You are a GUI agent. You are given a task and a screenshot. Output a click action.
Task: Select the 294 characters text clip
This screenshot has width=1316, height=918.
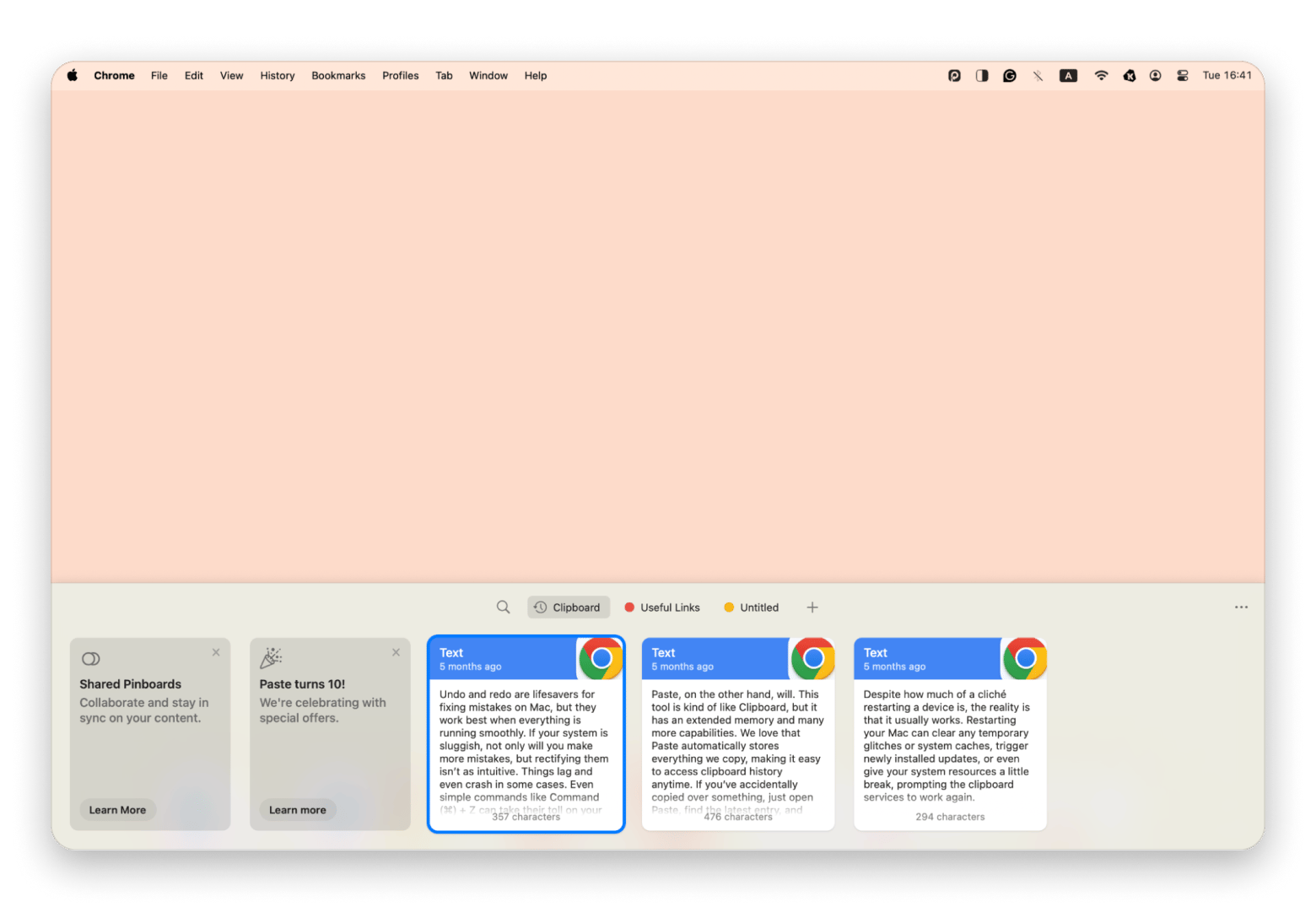950,742
